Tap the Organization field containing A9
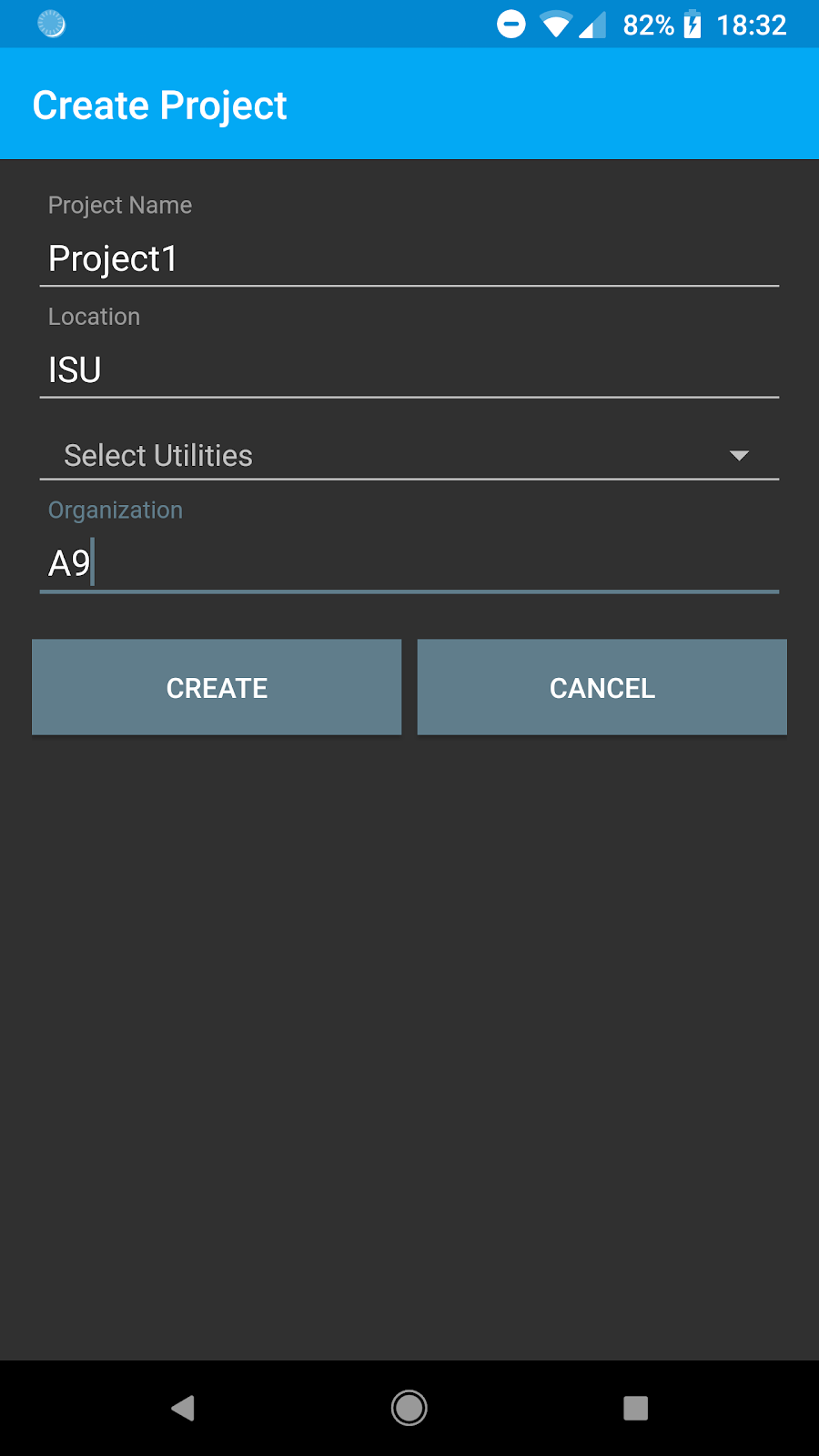The image size is (819, 1456). 409,564
